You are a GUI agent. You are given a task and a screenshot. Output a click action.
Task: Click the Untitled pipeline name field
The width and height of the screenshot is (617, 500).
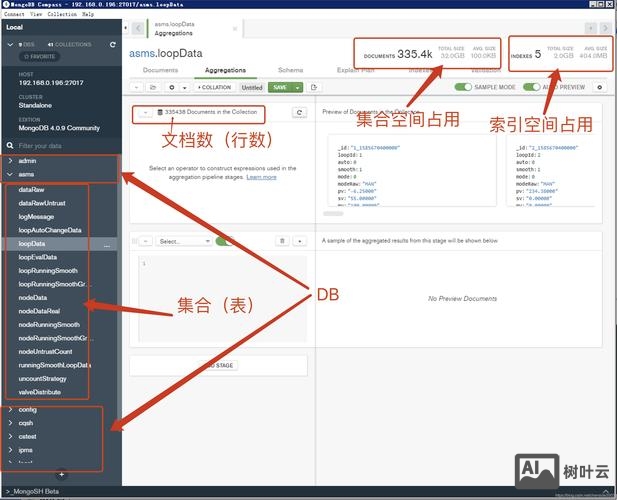click(252, 87)
